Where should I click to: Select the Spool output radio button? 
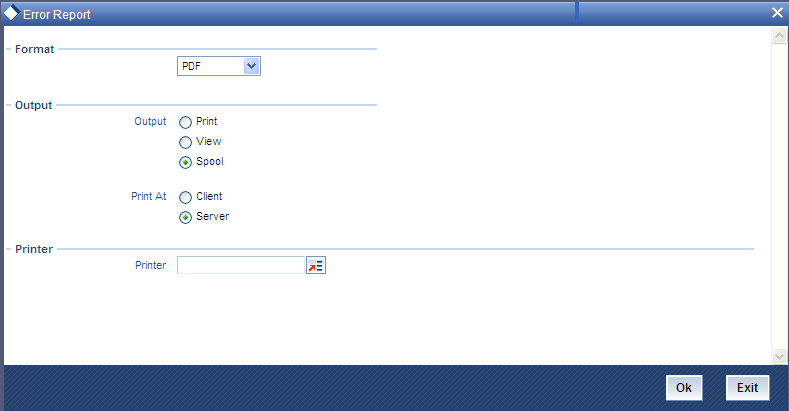(x=186, y=162)
